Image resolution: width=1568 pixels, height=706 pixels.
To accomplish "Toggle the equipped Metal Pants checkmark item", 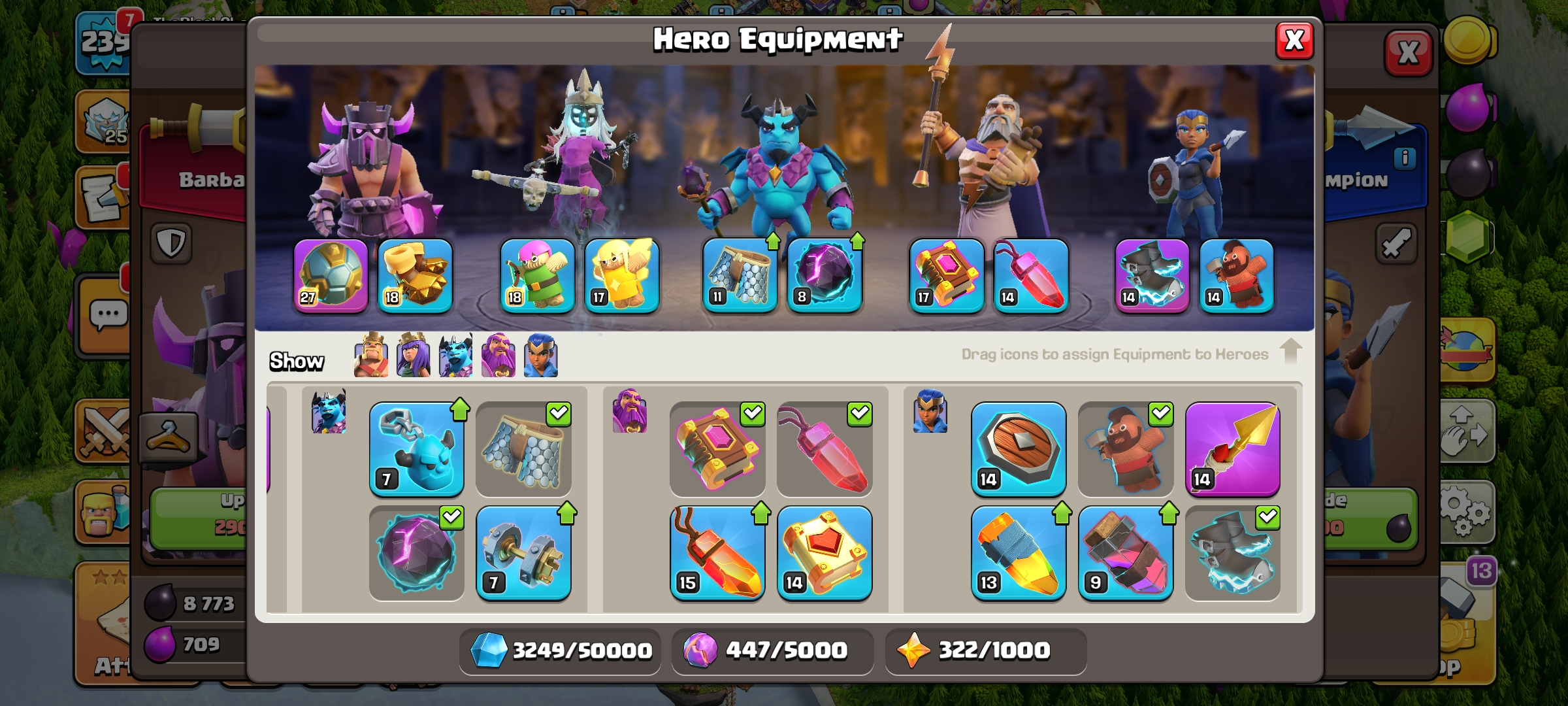I will pyautogui.click(x=523, y=449).
